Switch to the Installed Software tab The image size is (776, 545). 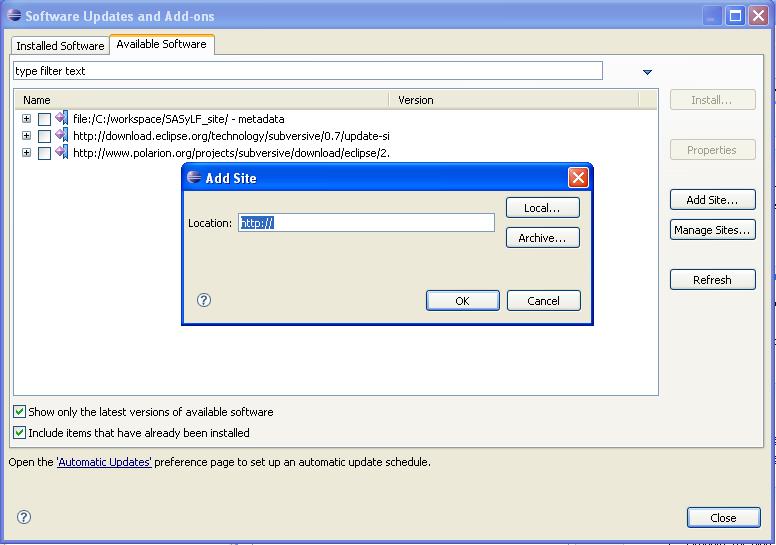coord(60,46)
